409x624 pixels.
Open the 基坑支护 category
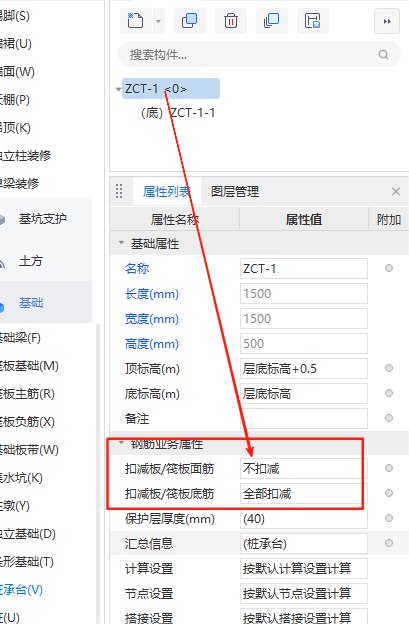tap(43, 219)
